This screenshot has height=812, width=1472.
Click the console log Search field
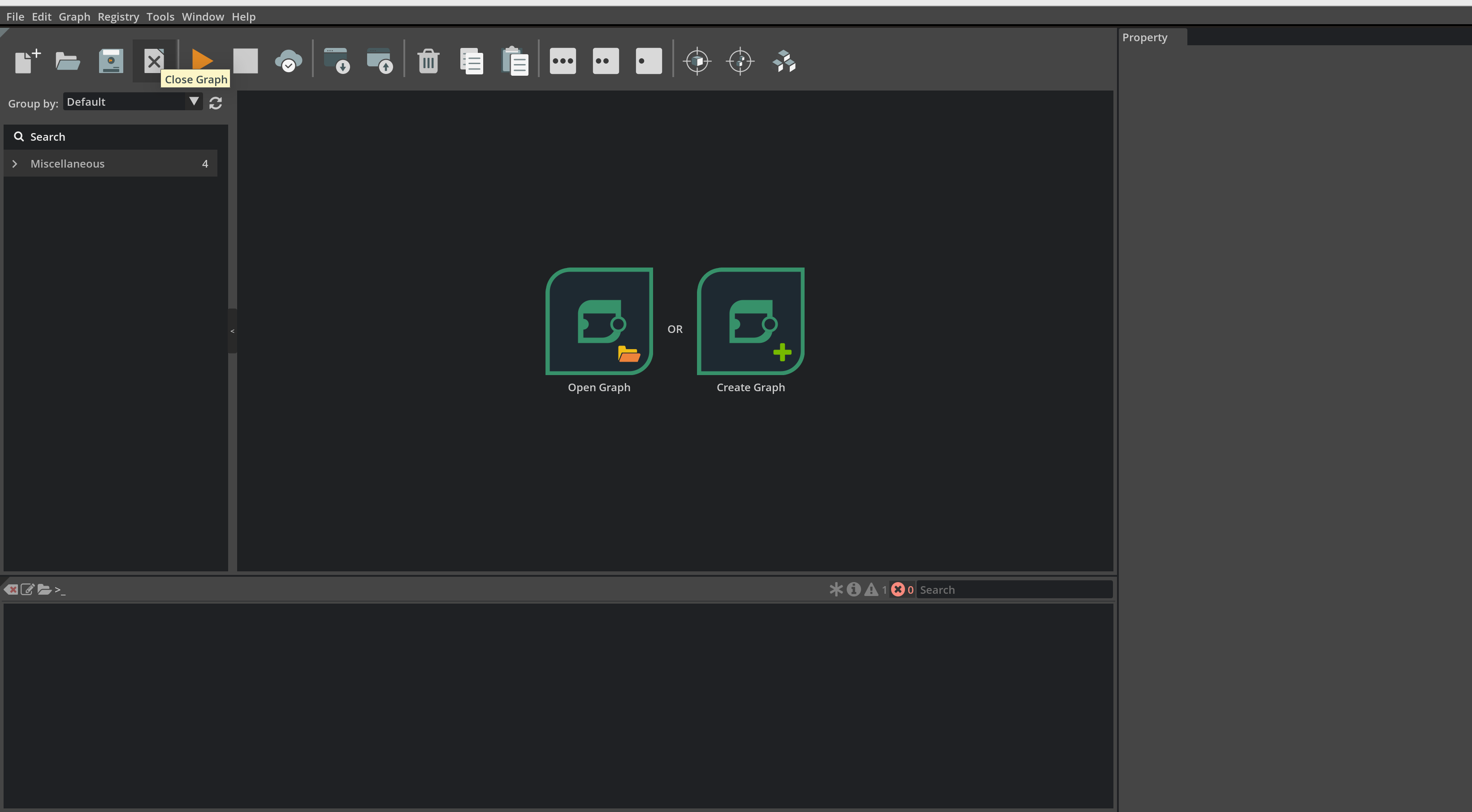tap(1014, 590)
